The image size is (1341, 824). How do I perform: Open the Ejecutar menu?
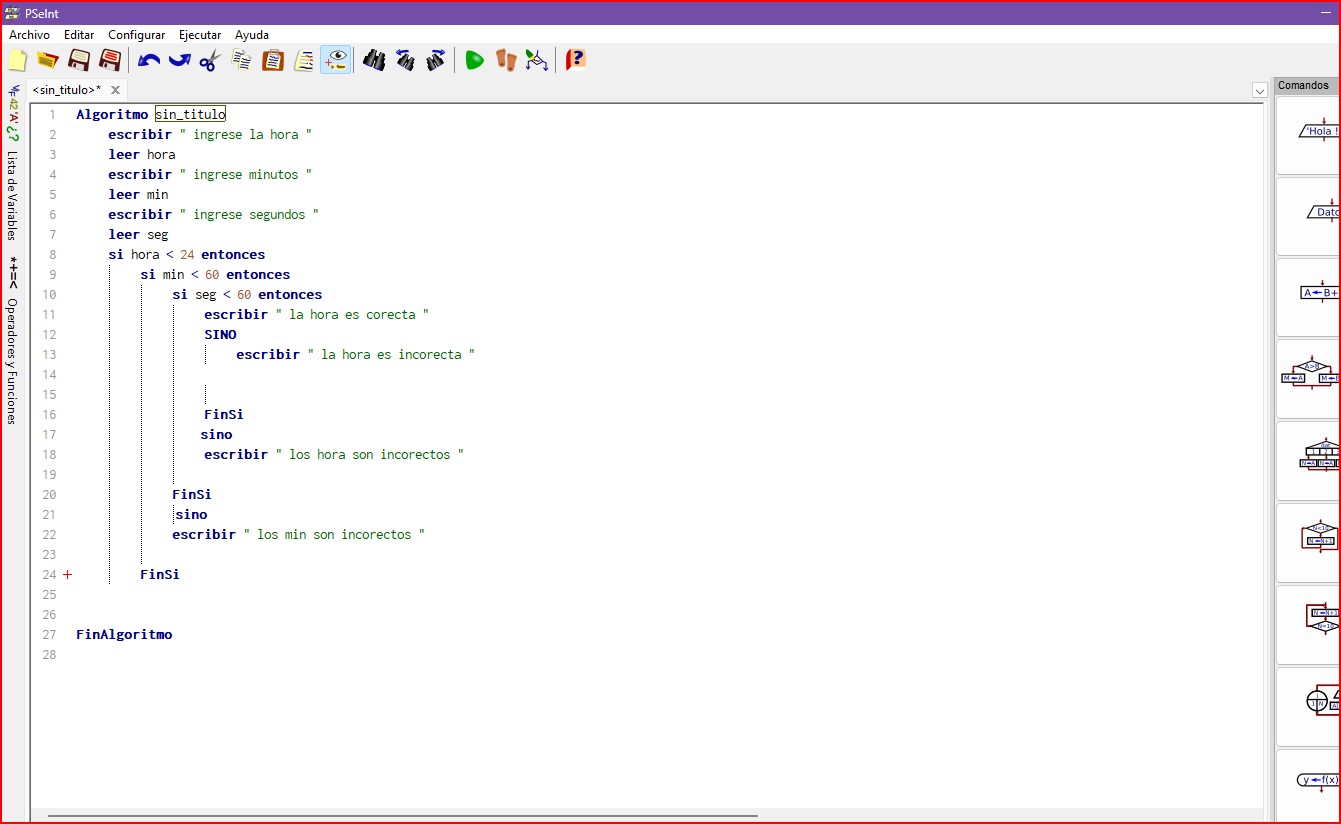pos(200,35)
